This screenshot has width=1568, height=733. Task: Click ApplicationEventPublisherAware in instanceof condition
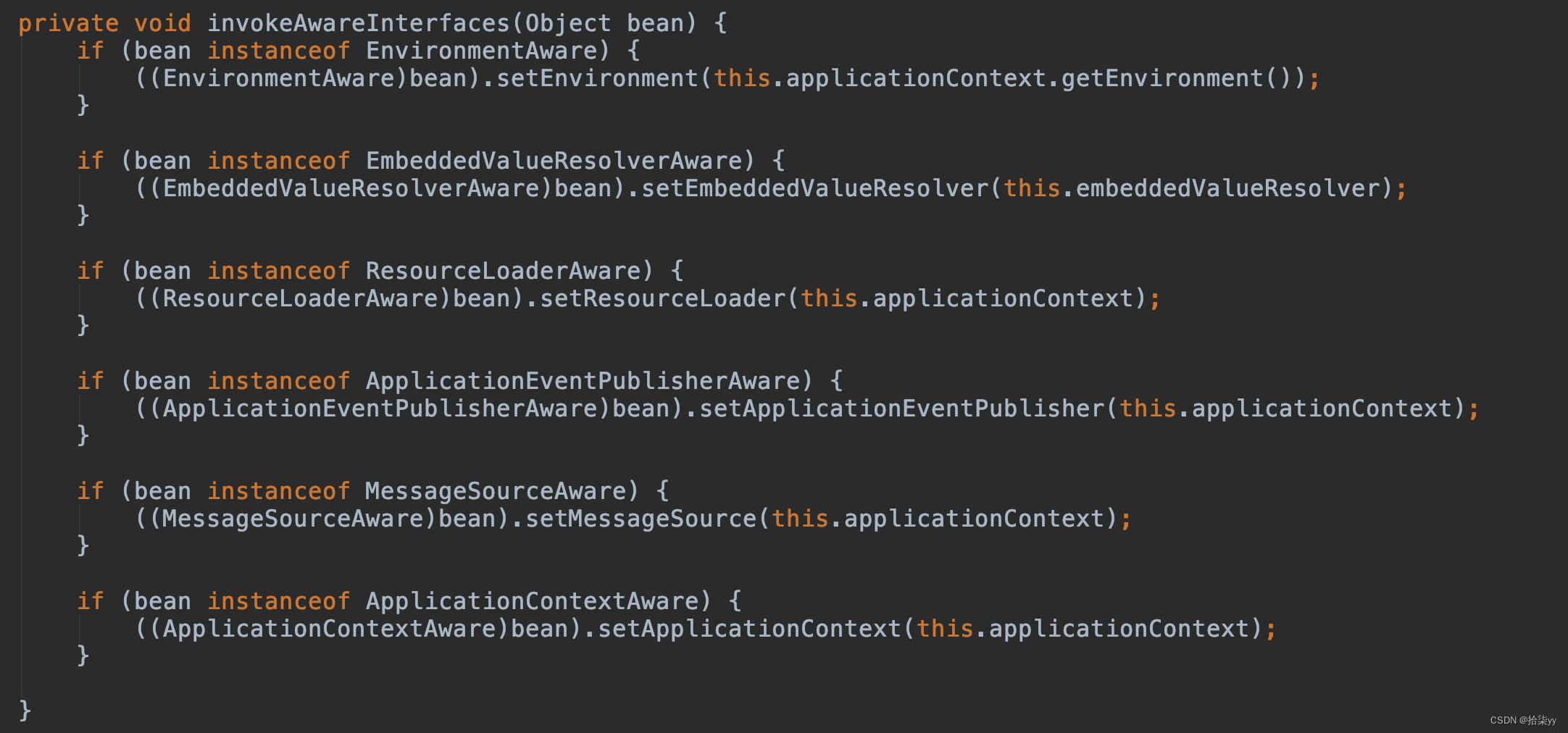[x=583, y=381]
